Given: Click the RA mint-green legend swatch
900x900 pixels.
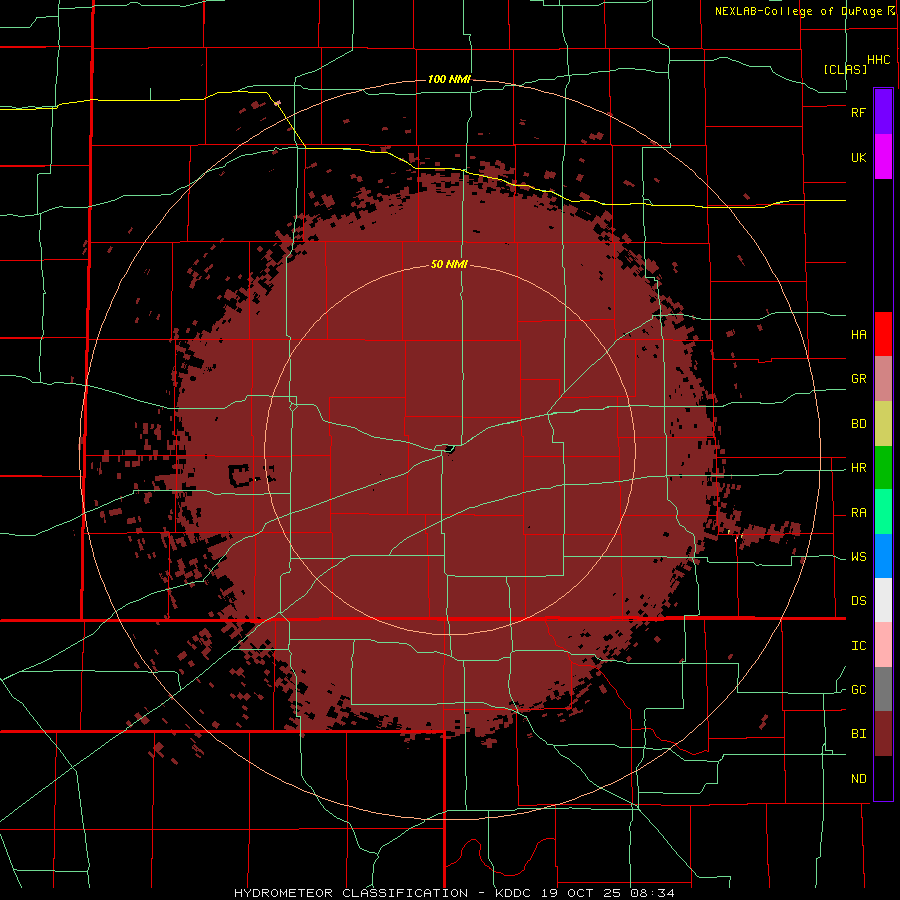Looking at the screenshot, I should pyautogui.click(x=883, y=512).
